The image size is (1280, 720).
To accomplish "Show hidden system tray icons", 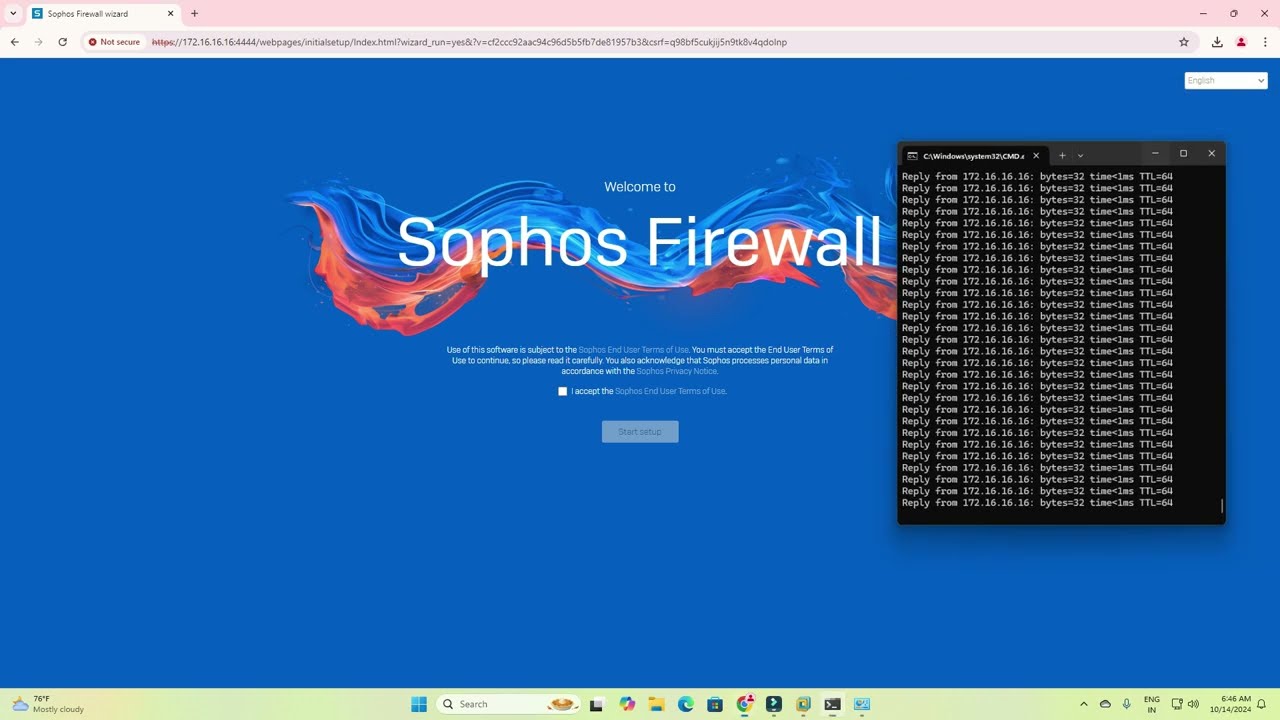I will coord(1083,704).
